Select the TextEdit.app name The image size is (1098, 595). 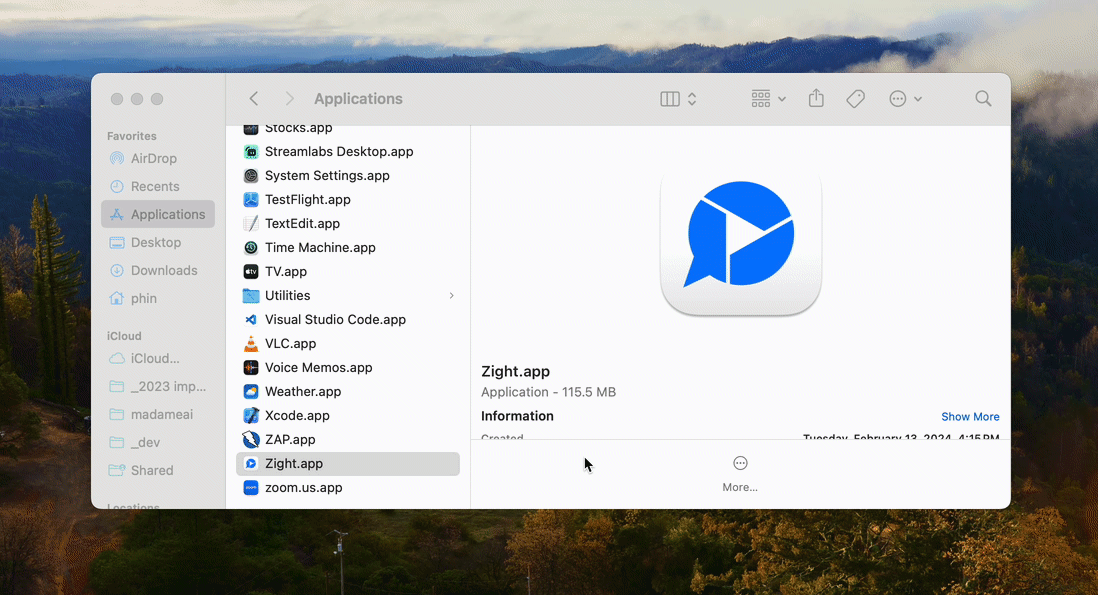click(302, 223)
